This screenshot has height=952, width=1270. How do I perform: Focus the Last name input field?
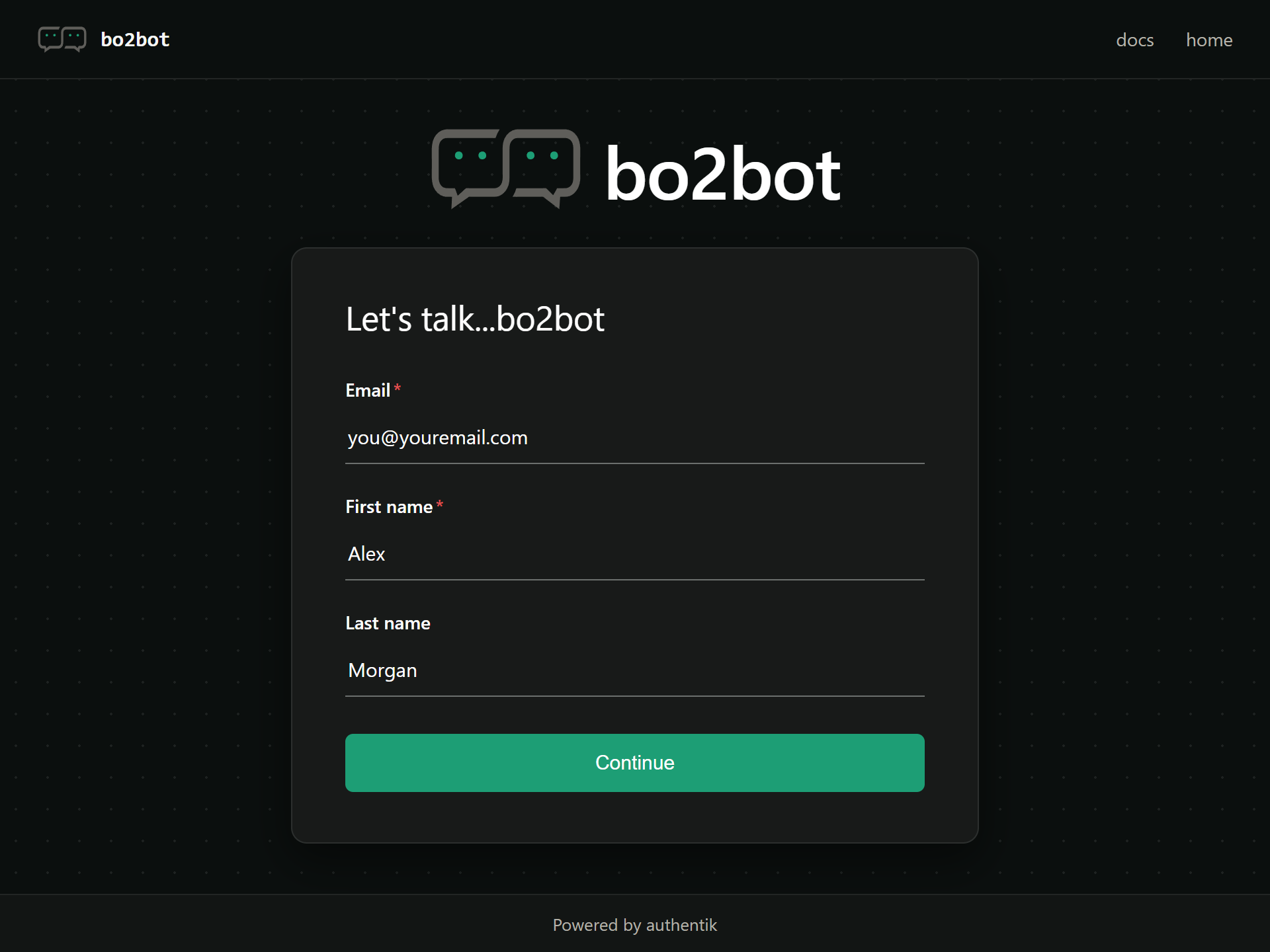click(635, 670)
